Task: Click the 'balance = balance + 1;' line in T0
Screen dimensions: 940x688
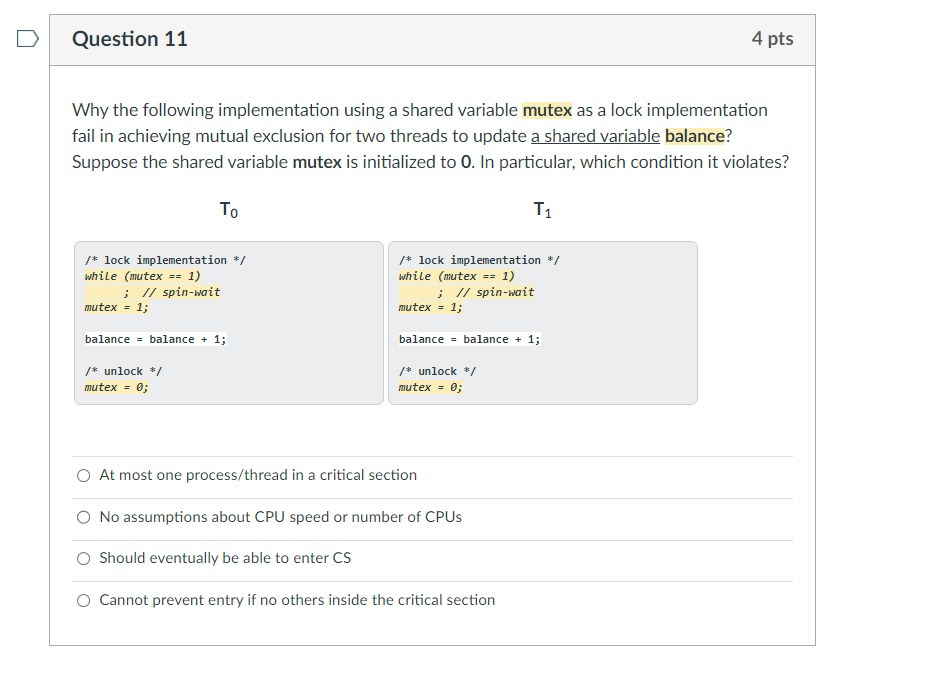Action: [x=155, y=339]
